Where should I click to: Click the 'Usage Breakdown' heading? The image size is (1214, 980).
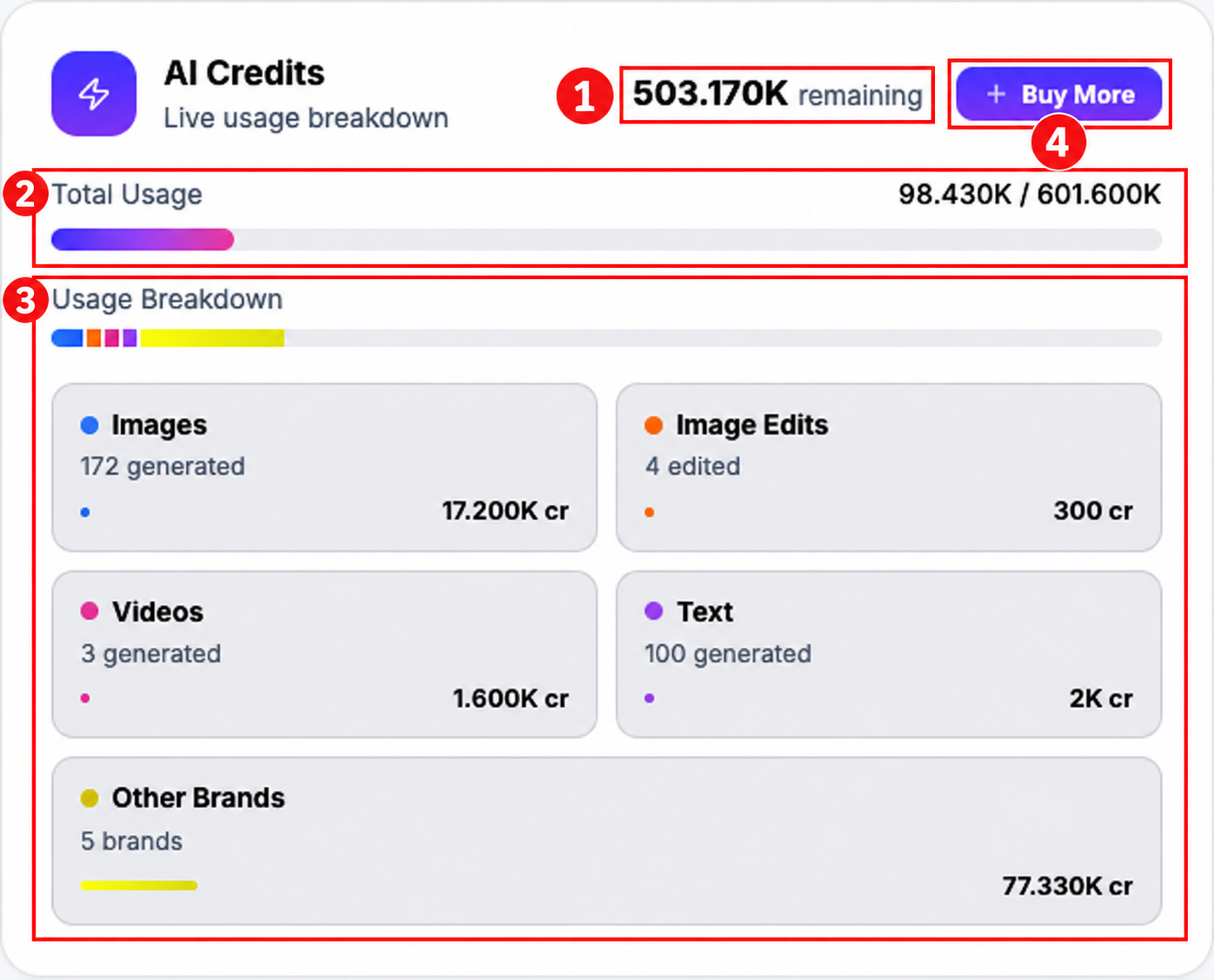pos(167,299)
